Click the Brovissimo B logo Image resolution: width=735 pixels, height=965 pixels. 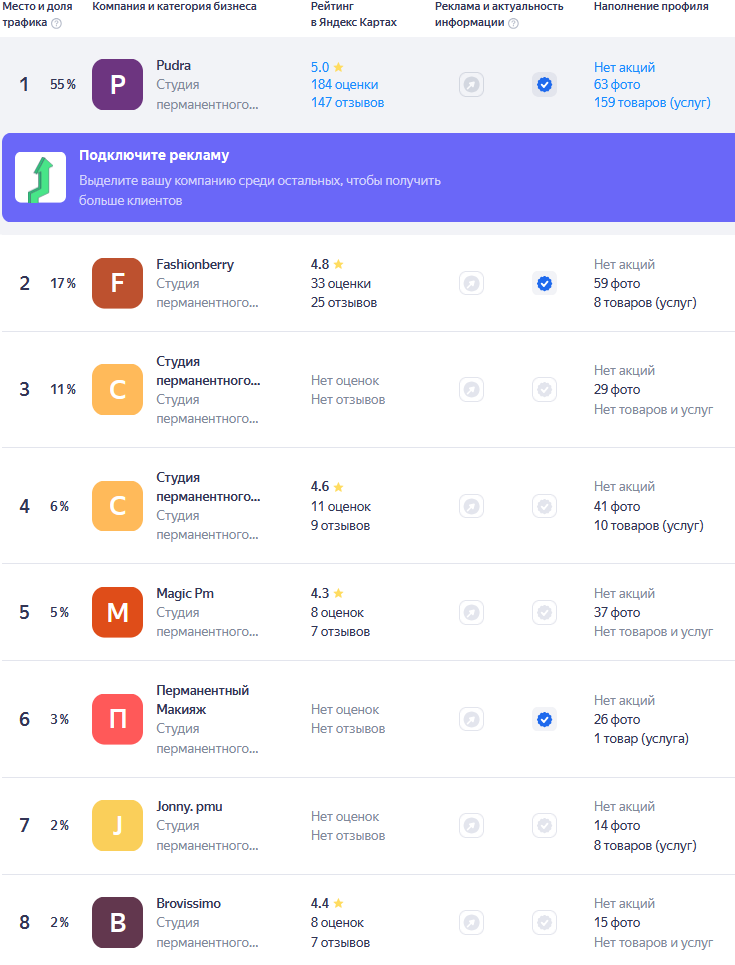tap(118, 923)
